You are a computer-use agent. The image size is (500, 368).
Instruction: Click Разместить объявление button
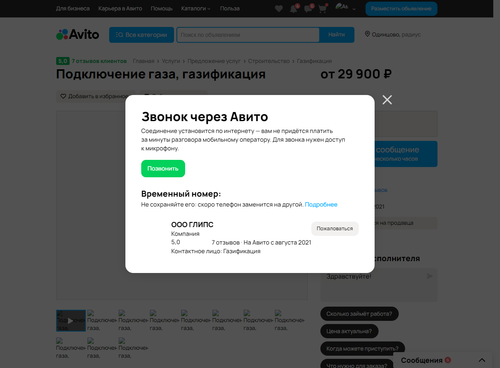click(x=401, y=9)
